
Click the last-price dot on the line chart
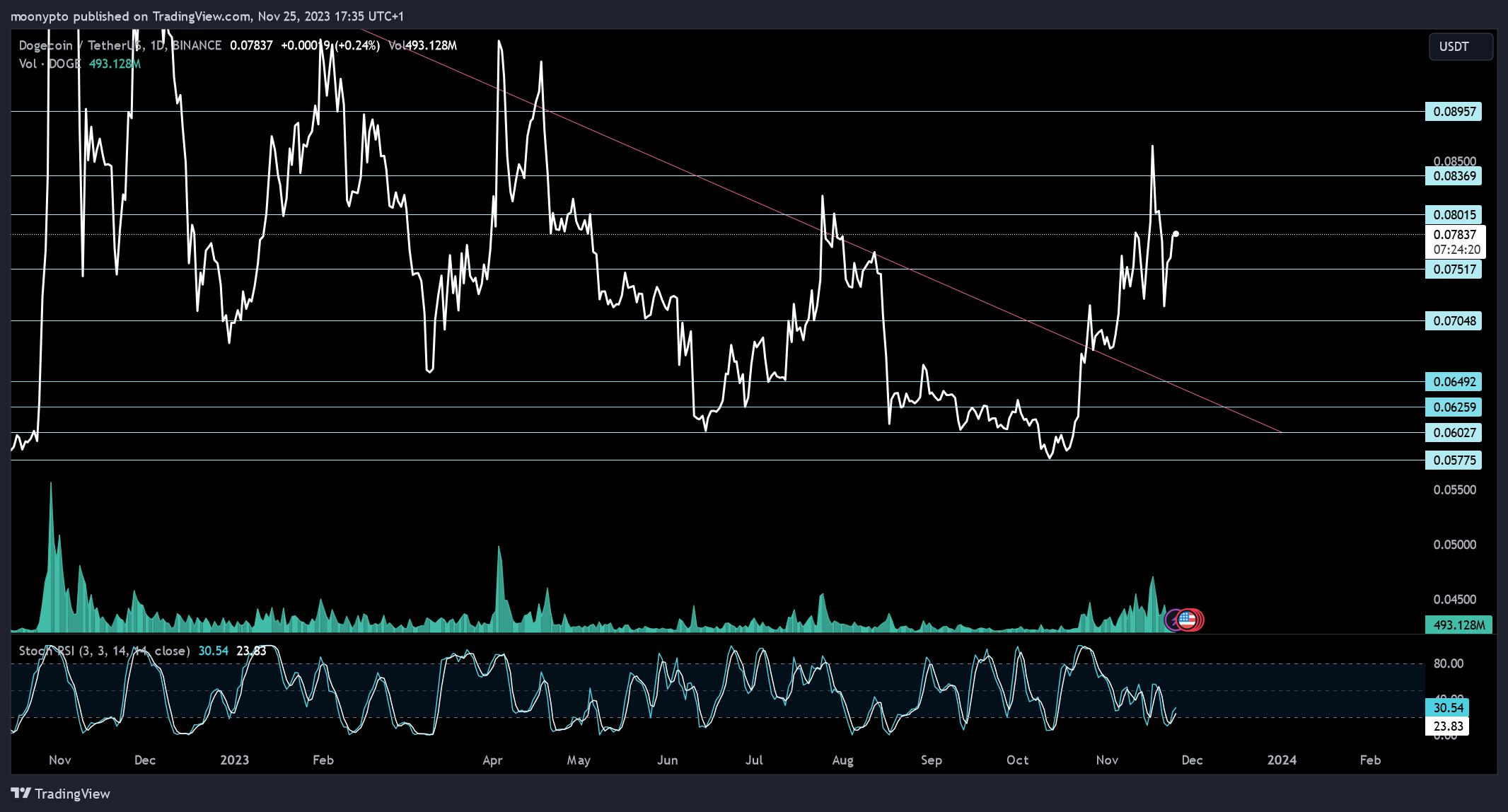click(x=1176, y=233)
